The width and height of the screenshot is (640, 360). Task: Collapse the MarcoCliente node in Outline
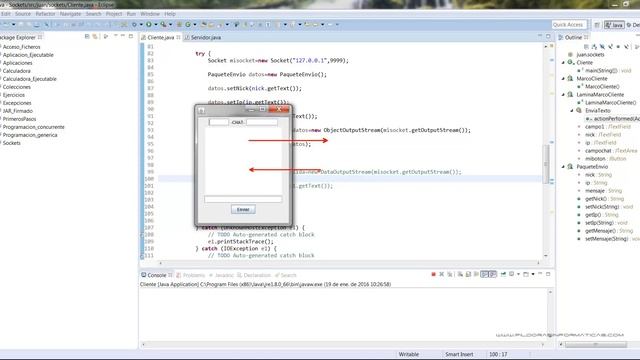563,78
